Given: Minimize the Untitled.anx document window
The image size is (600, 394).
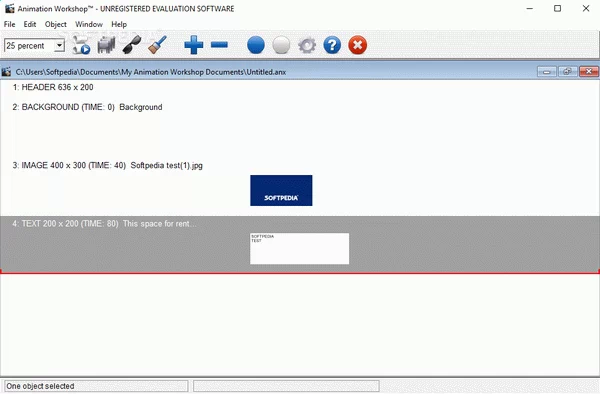Looking at the screenshot, I should 546,72.
